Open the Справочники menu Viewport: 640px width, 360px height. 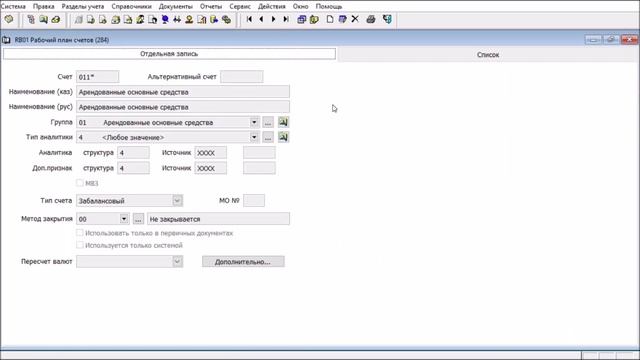click(131, 6)
